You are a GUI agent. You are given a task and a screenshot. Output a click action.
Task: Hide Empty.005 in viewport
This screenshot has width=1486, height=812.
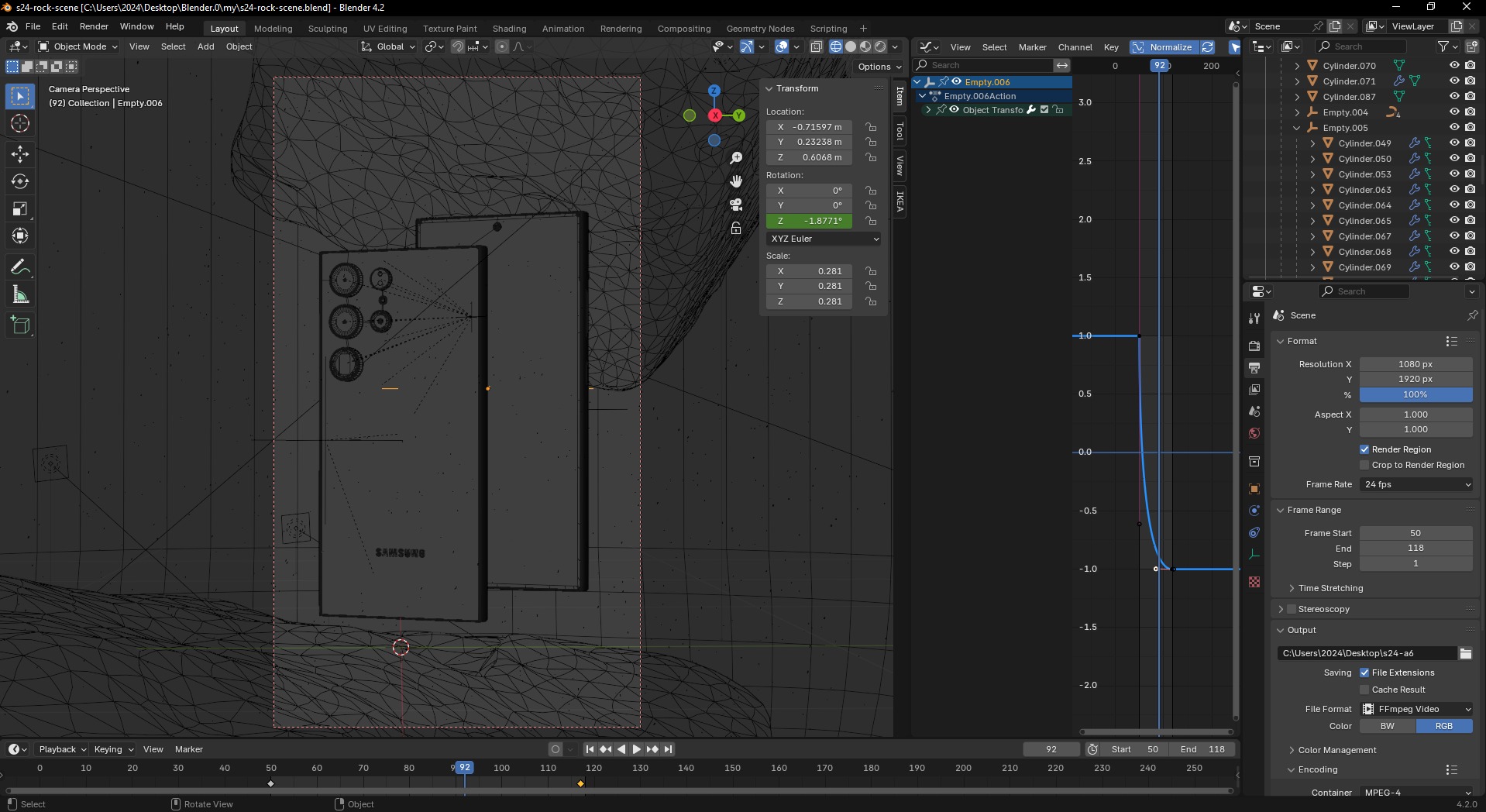point(1454,128)
